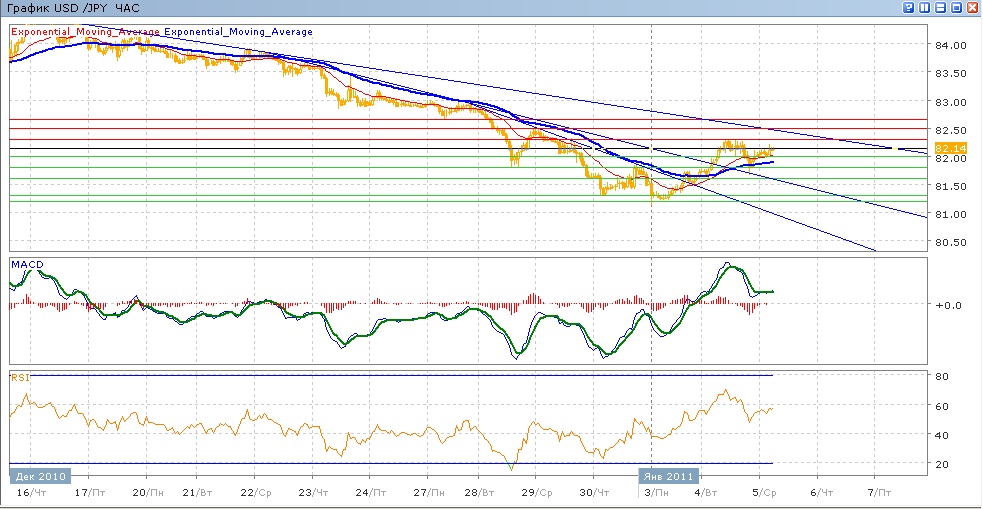Click the График USD/JPY ЧАС title bar
The height and width of the screenshot is (509, 983).
(74, 8)
